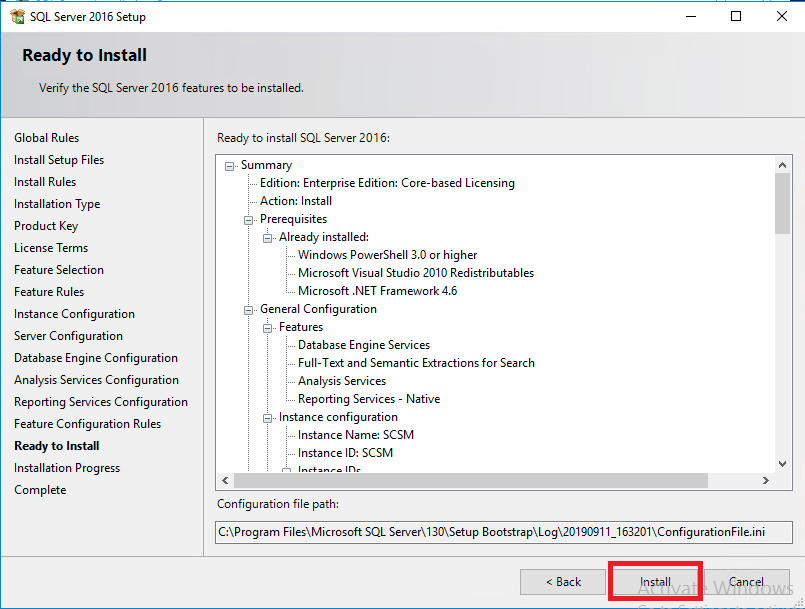Click the SQL Server Setup title bar icon
The image size is (805, 609).
point(16,16)
